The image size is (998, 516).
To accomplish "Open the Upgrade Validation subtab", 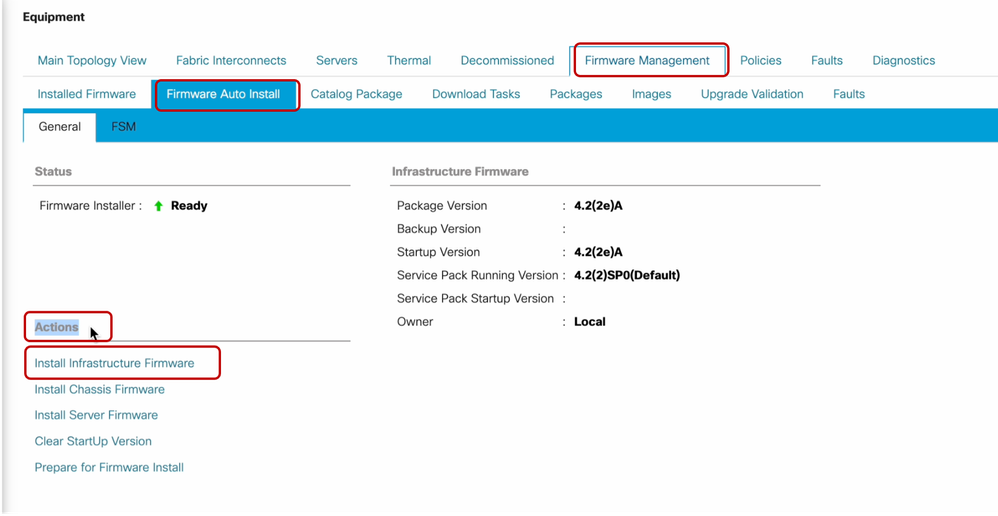I will (752, 94).
